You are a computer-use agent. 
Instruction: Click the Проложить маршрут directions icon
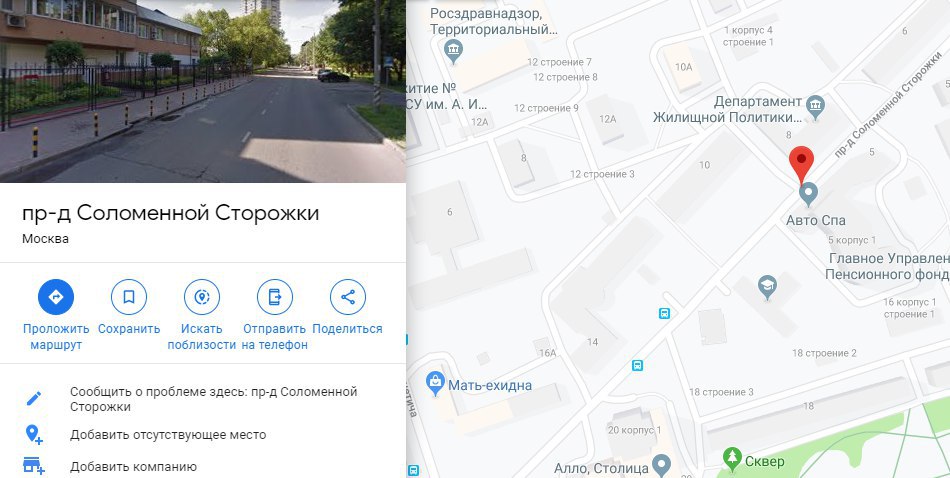point(56,297)
